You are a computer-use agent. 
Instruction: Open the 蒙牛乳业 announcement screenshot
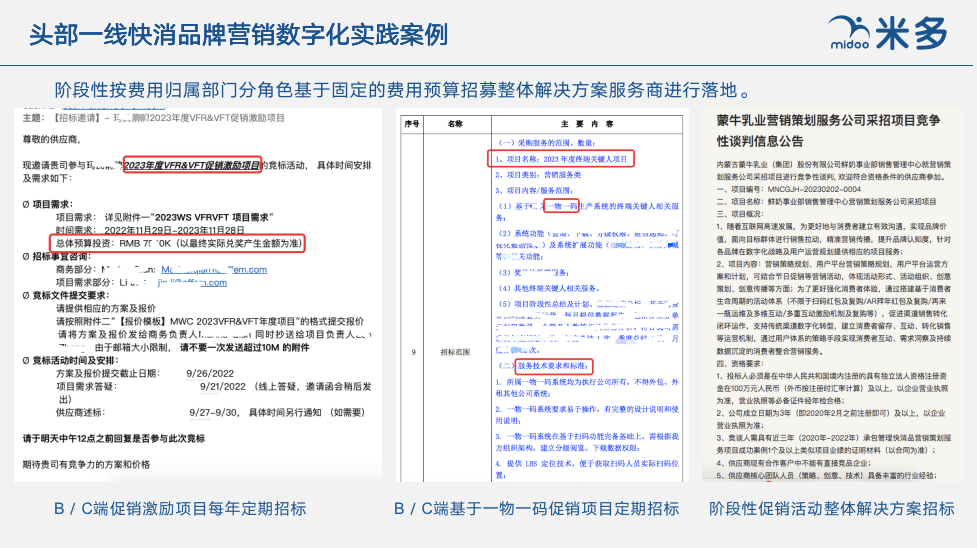click(x=833, y=294)
